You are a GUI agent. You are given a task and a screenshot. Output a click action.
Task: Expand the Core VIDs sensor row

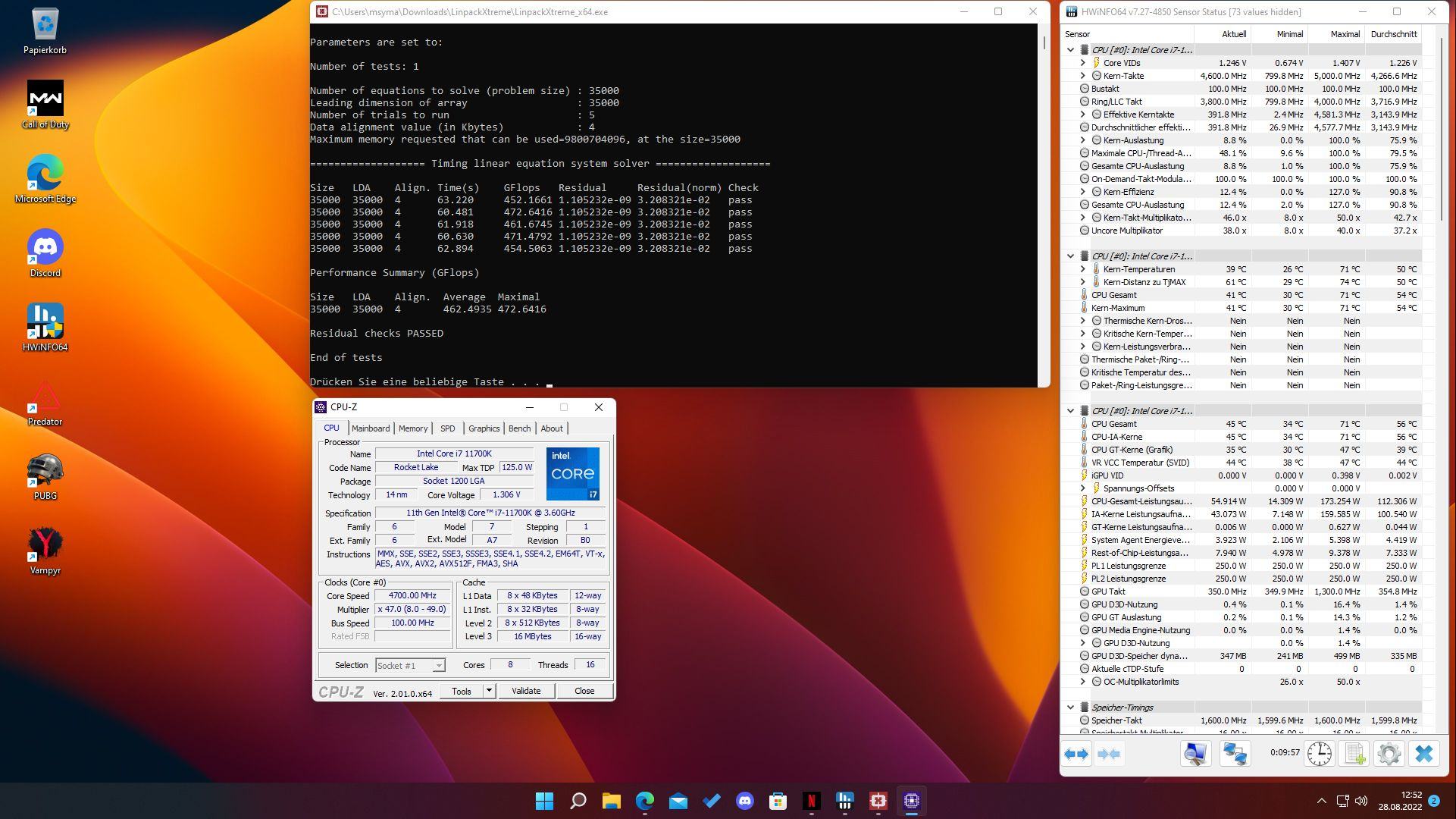(x=1083, y=63)
